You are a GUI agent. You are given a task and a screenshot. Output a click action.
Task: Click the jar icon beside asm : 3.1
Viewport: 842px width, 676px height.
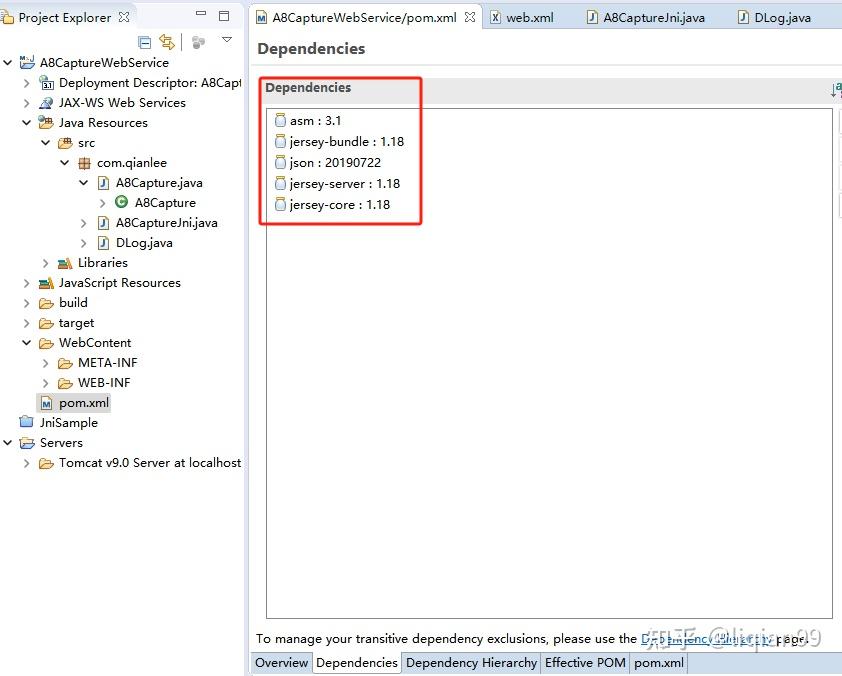[x=280, y=119]
